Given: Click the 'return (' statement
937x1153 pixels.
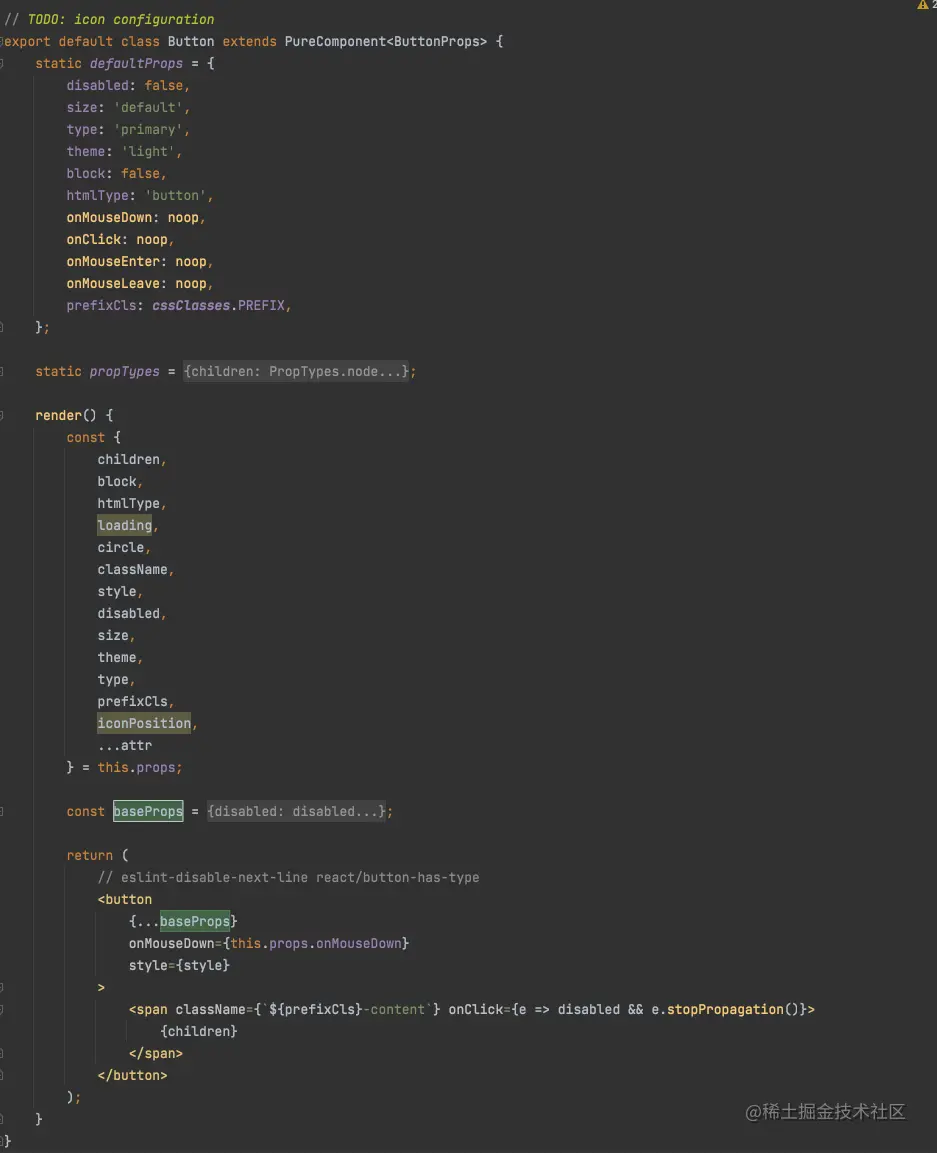Looking at the screenshot, I should pyautogui.click(x=97, y=855).
